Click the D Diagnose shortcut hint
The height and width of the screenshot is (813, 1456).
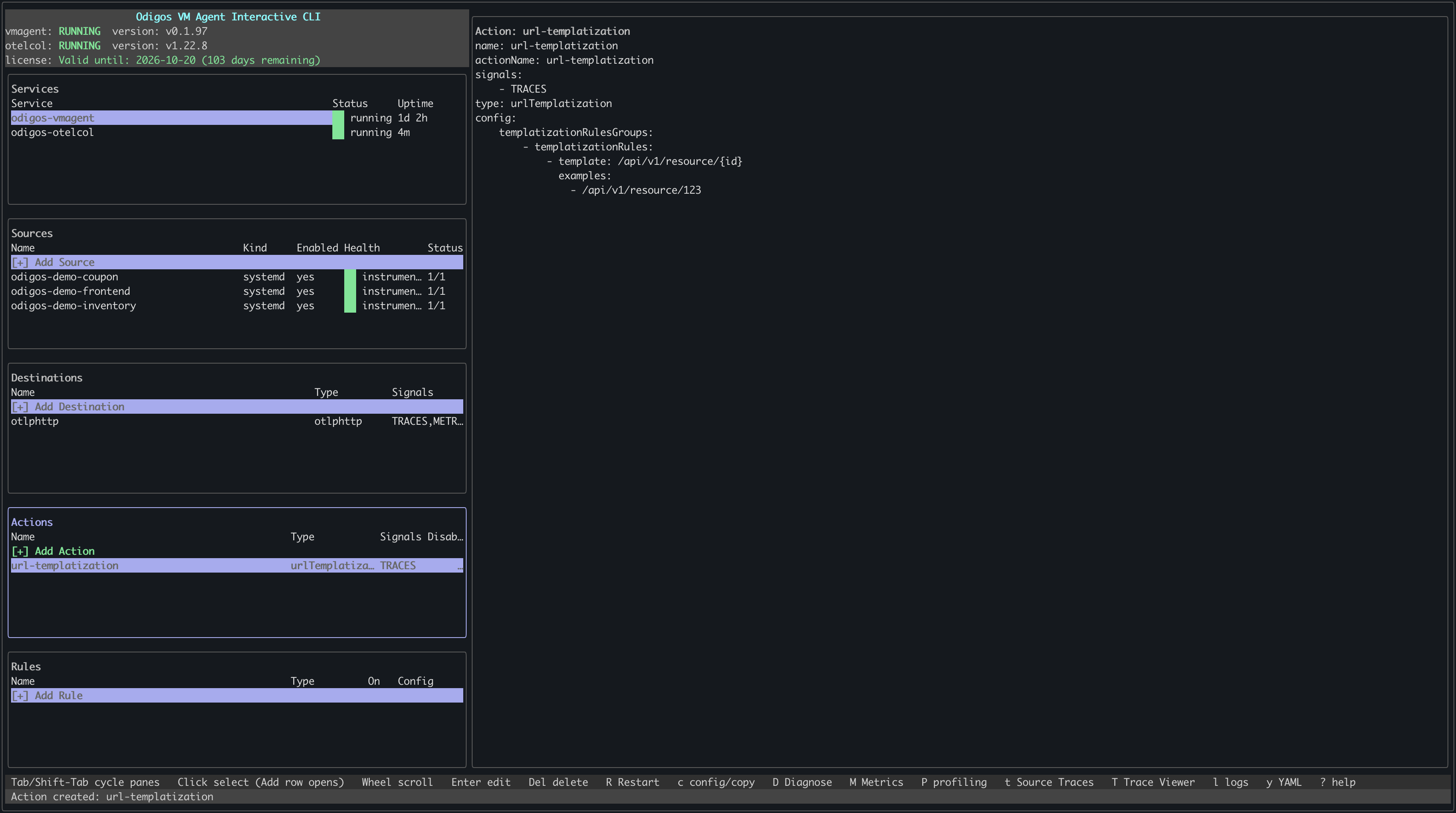pos(802,782)
